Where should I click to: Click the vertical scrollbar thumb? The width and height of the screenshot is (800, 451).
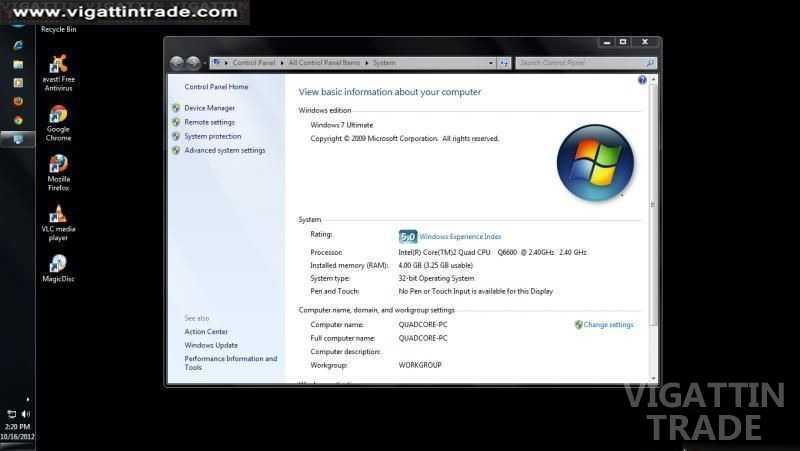(x=653, y=204)
